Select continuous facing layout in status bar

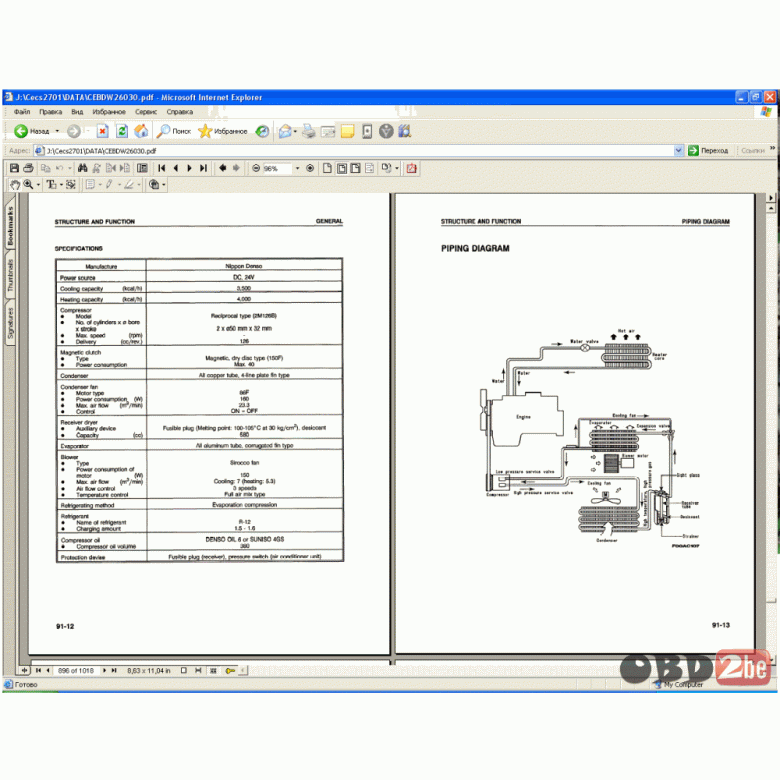tap(213, 671)
